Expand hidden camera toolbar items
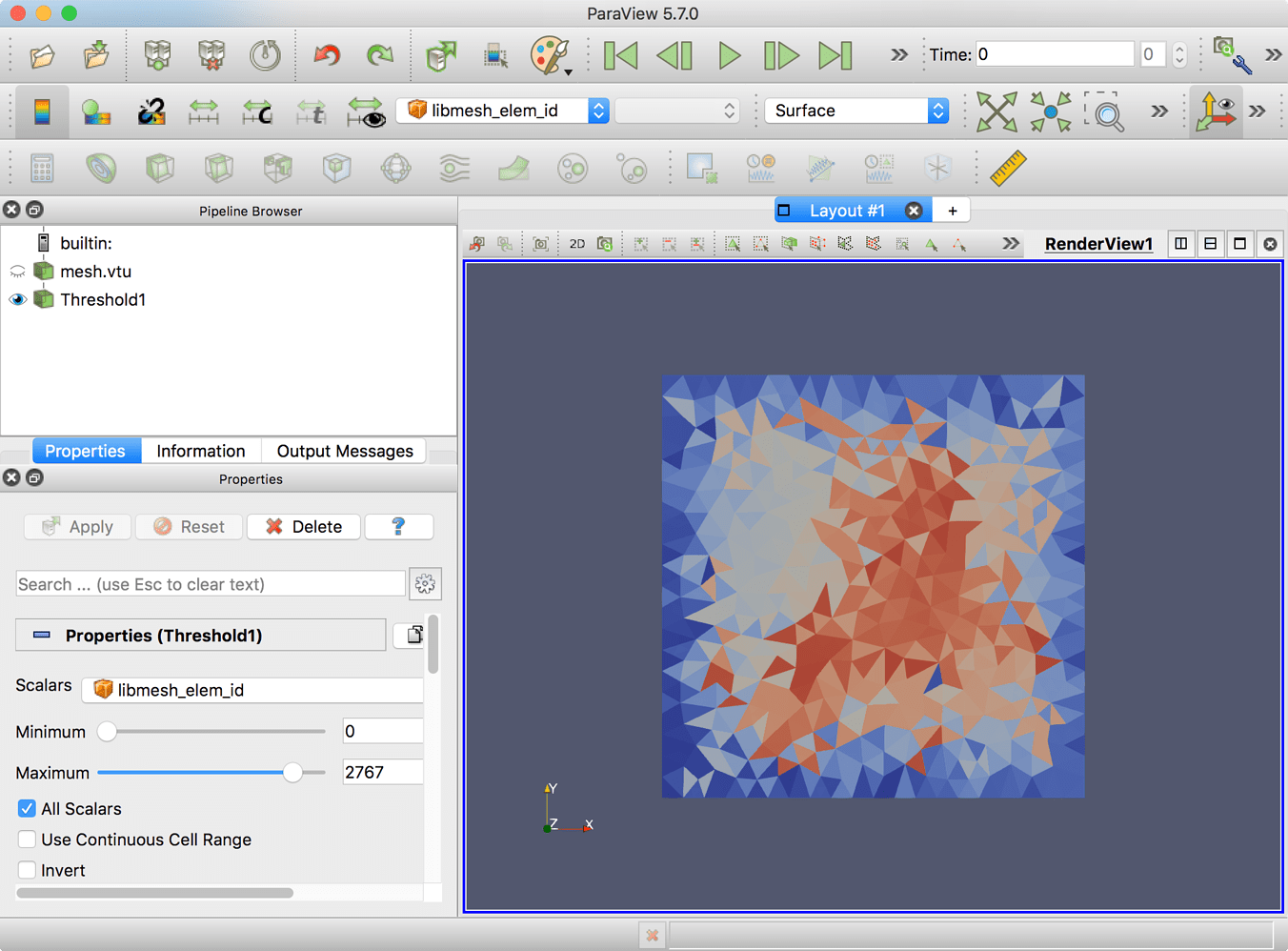Screen dimensions: 1288x951 pyautogui.click(x=1158, y=111)
